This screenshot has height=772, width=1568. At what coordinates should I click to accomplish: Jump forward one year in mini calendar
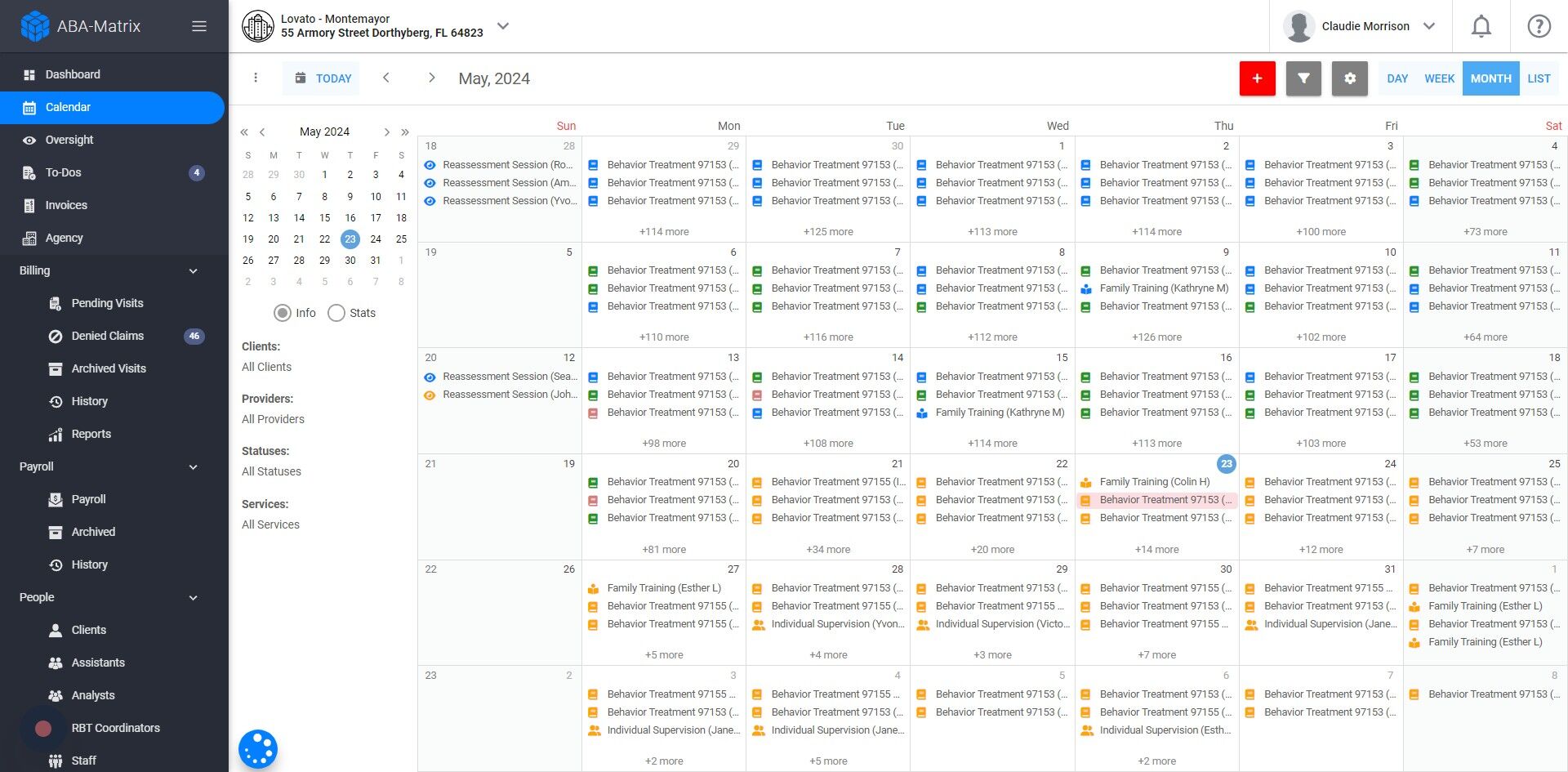(x=404, y=132)
